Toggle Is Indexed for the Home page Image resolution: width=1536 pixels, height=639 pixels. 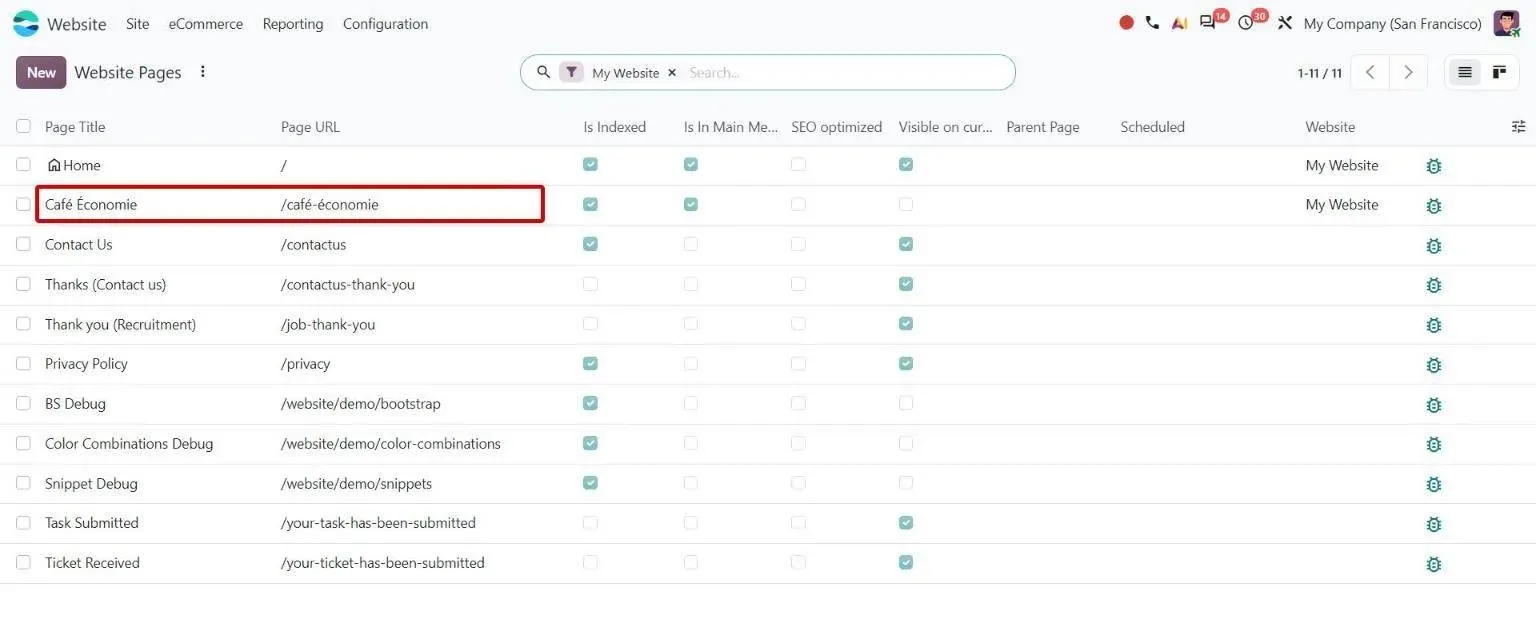point(590,164)
